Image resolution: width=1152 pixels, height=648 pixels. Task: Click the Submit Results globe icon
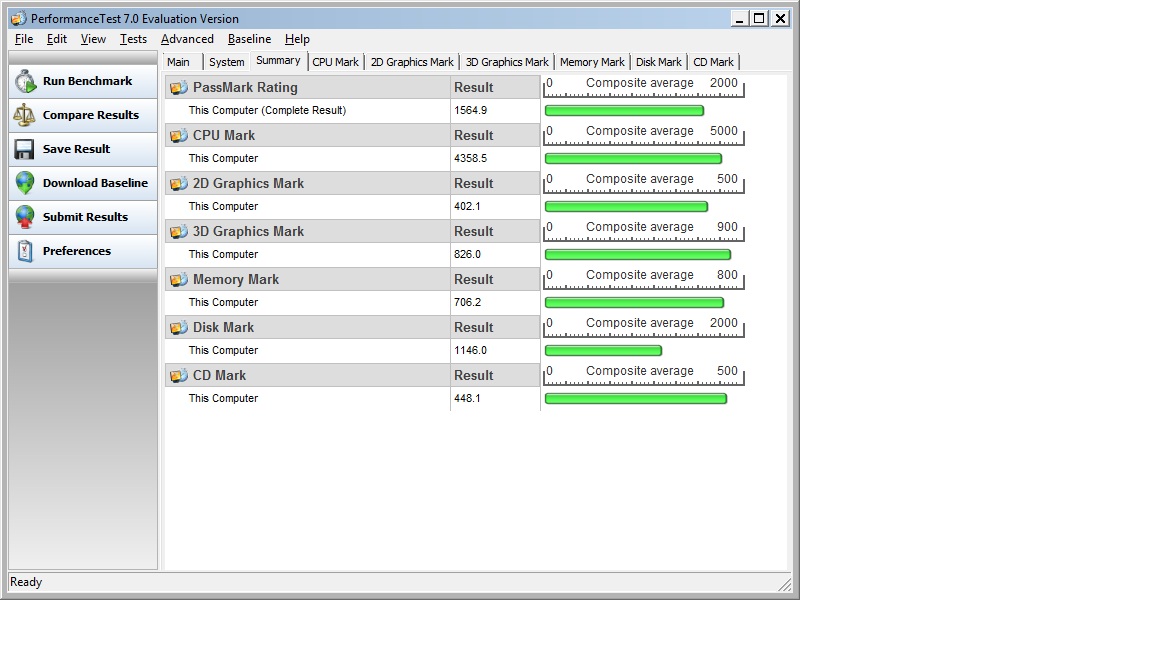point(25,217)
